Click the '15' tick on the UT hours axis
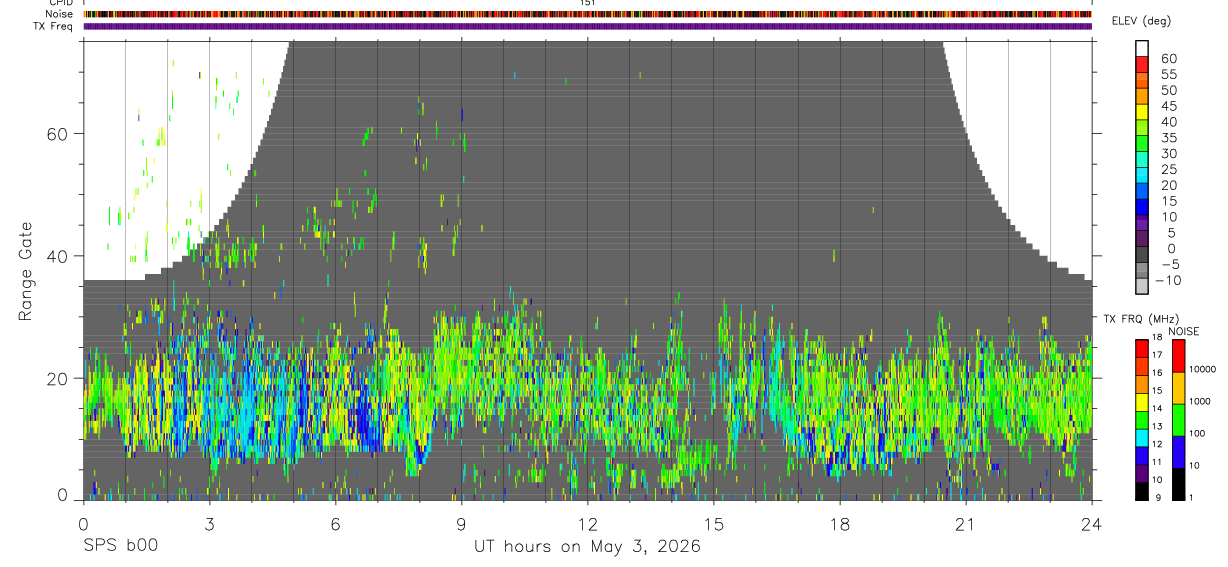Image resolution: width=1228 pixels, height=567 pixels. tap(713, 523)
